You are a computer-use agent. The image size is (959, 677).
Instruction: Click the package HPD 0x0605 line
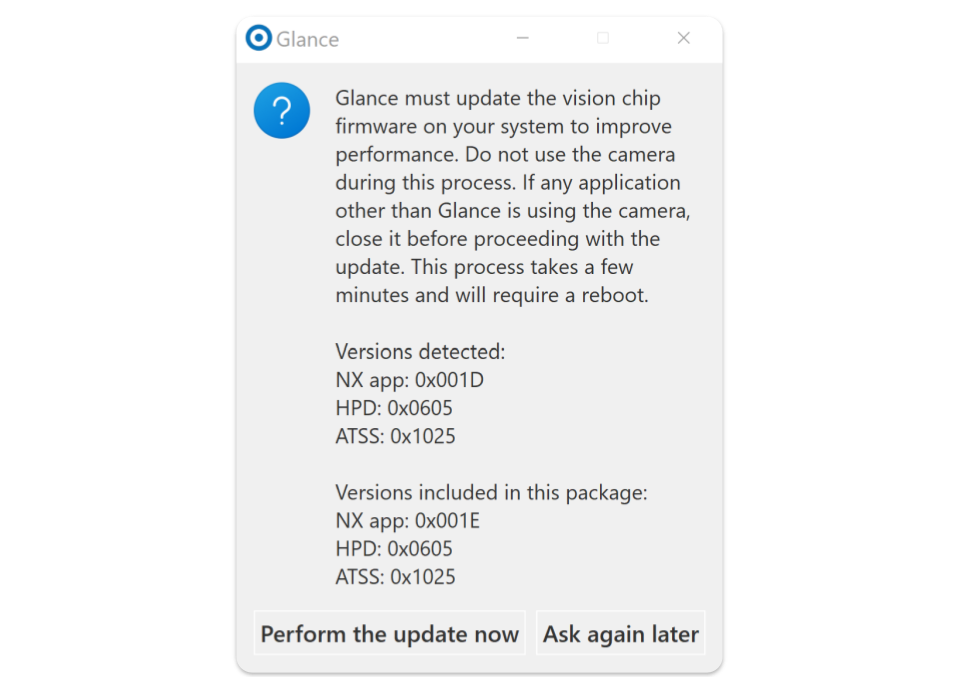[x=394, y=549]
